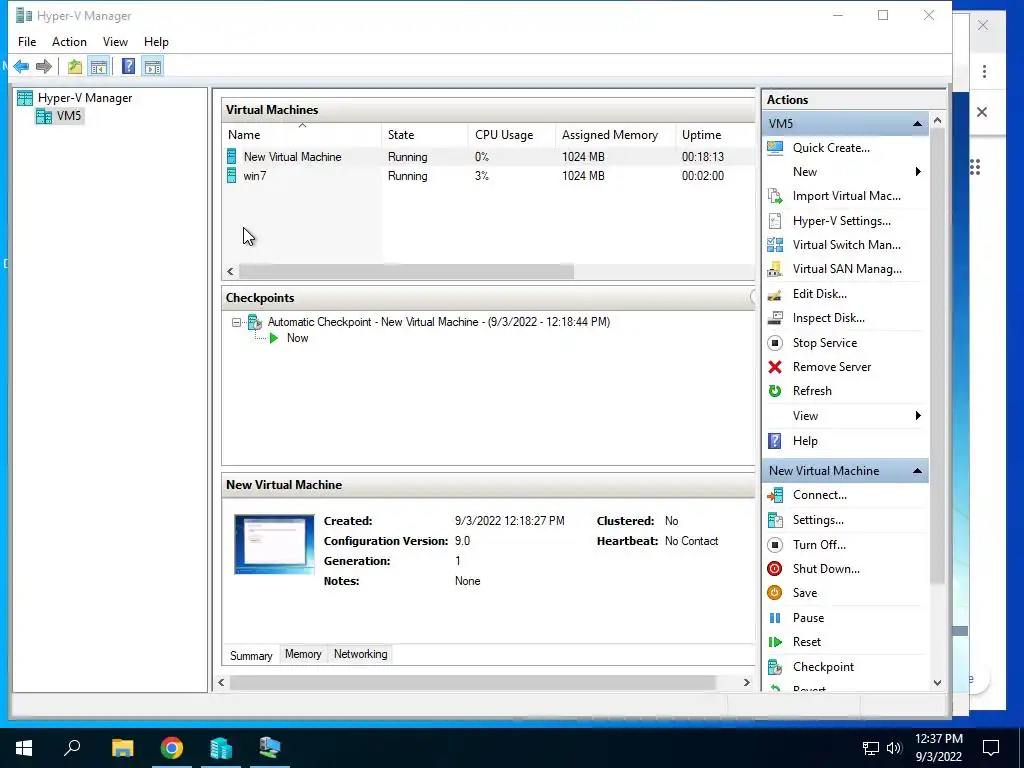Click the details pane right scroll arrow
This screenshot has height=768, width=1024.
point(746,682)
